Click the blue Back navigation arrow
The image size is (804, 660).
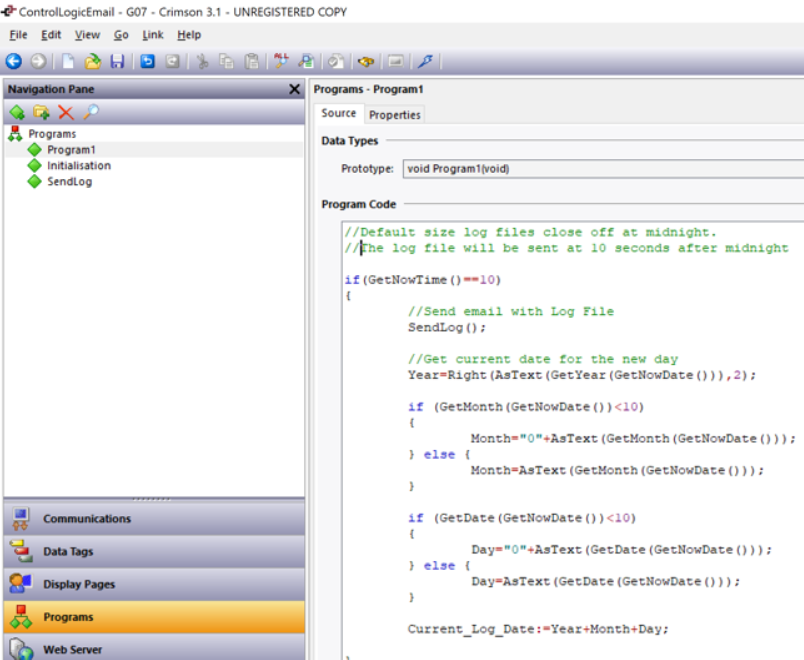click(x=14, y=62)
